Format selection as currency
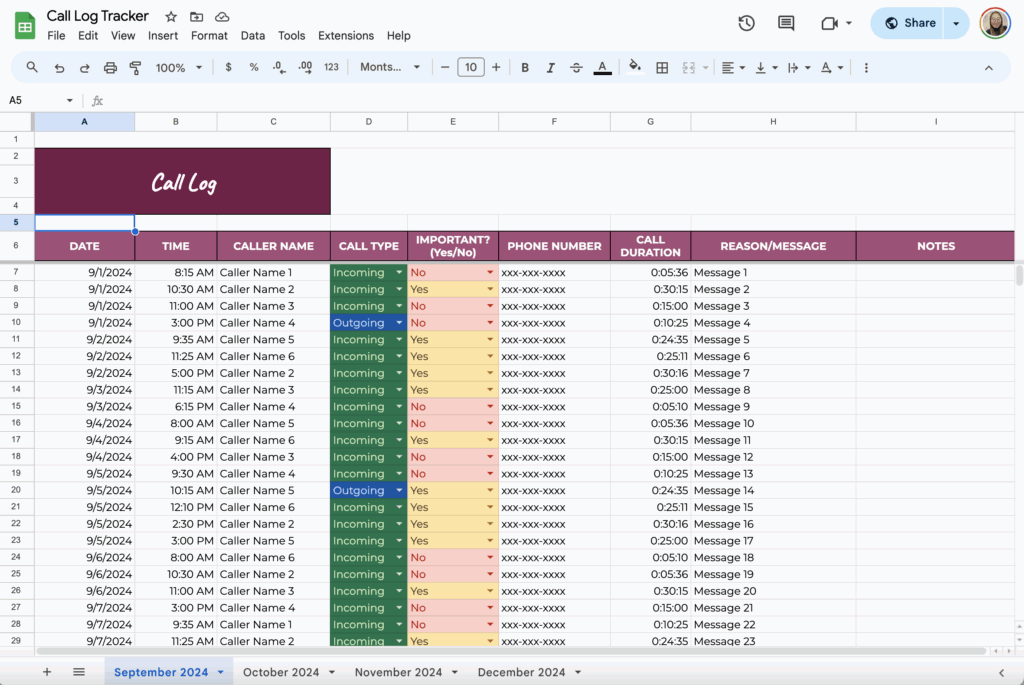This screenshot has height=685, width=1024. tap(227, 67)
